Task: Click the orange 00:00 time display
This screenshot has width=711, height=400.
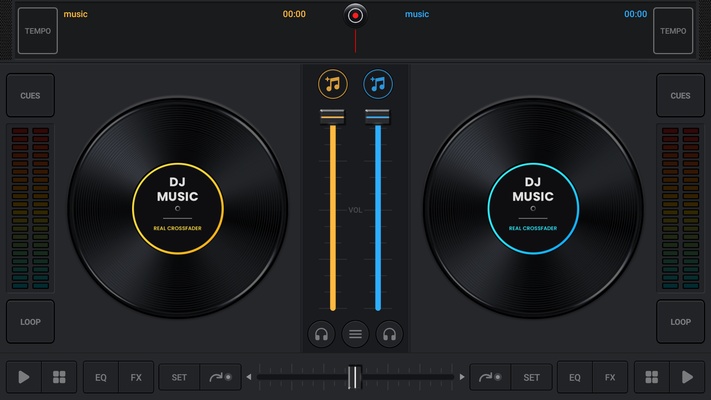Action: click(294, 14)
